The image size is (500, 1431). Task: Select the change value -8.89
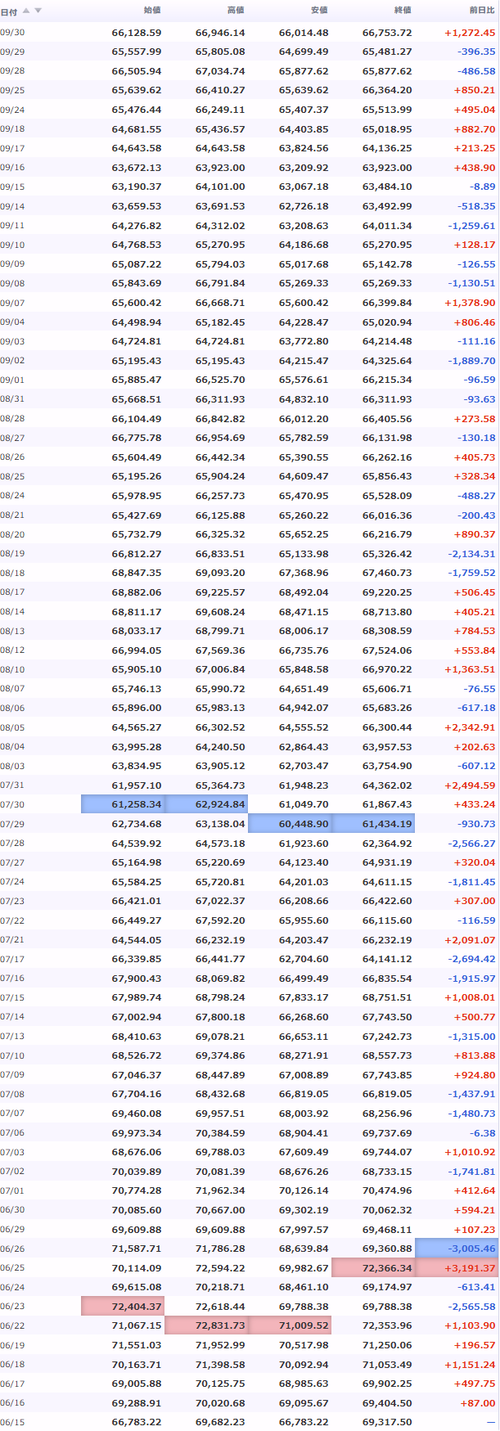[x=482, y=186]
